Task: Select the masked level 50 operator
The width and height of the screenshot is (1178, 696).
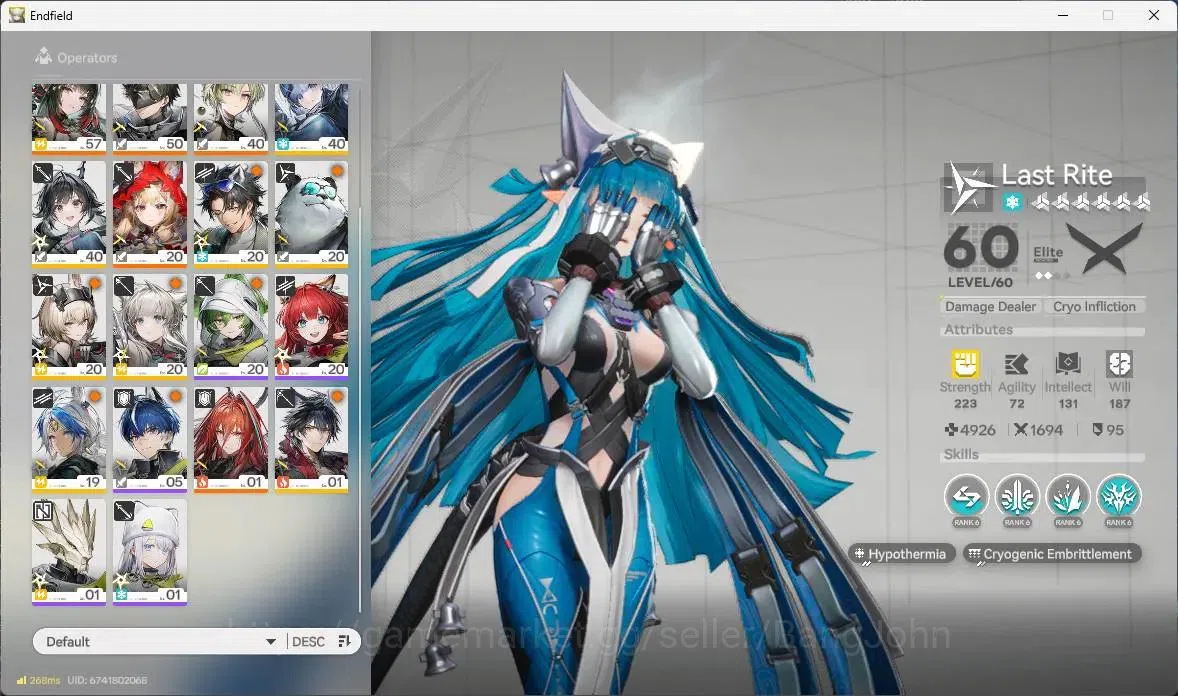Action: [x=150, y=117]
